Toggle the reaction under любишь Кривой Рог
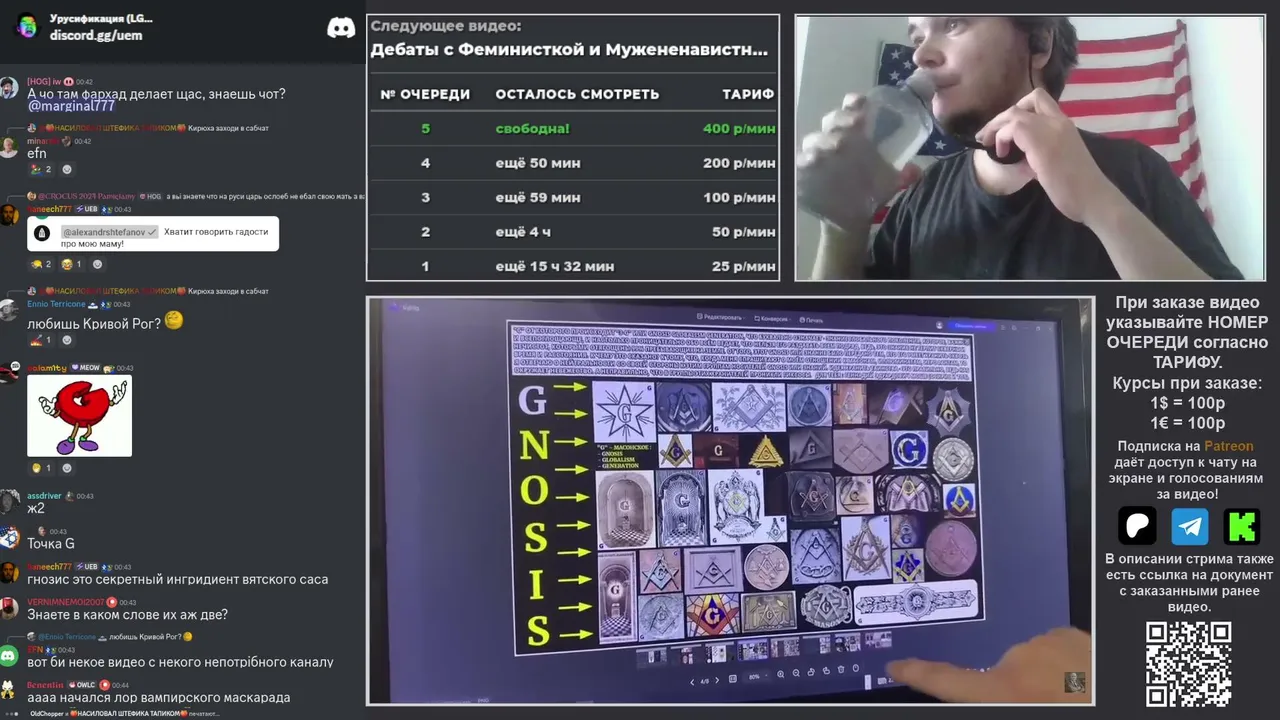 coord(41,340)
